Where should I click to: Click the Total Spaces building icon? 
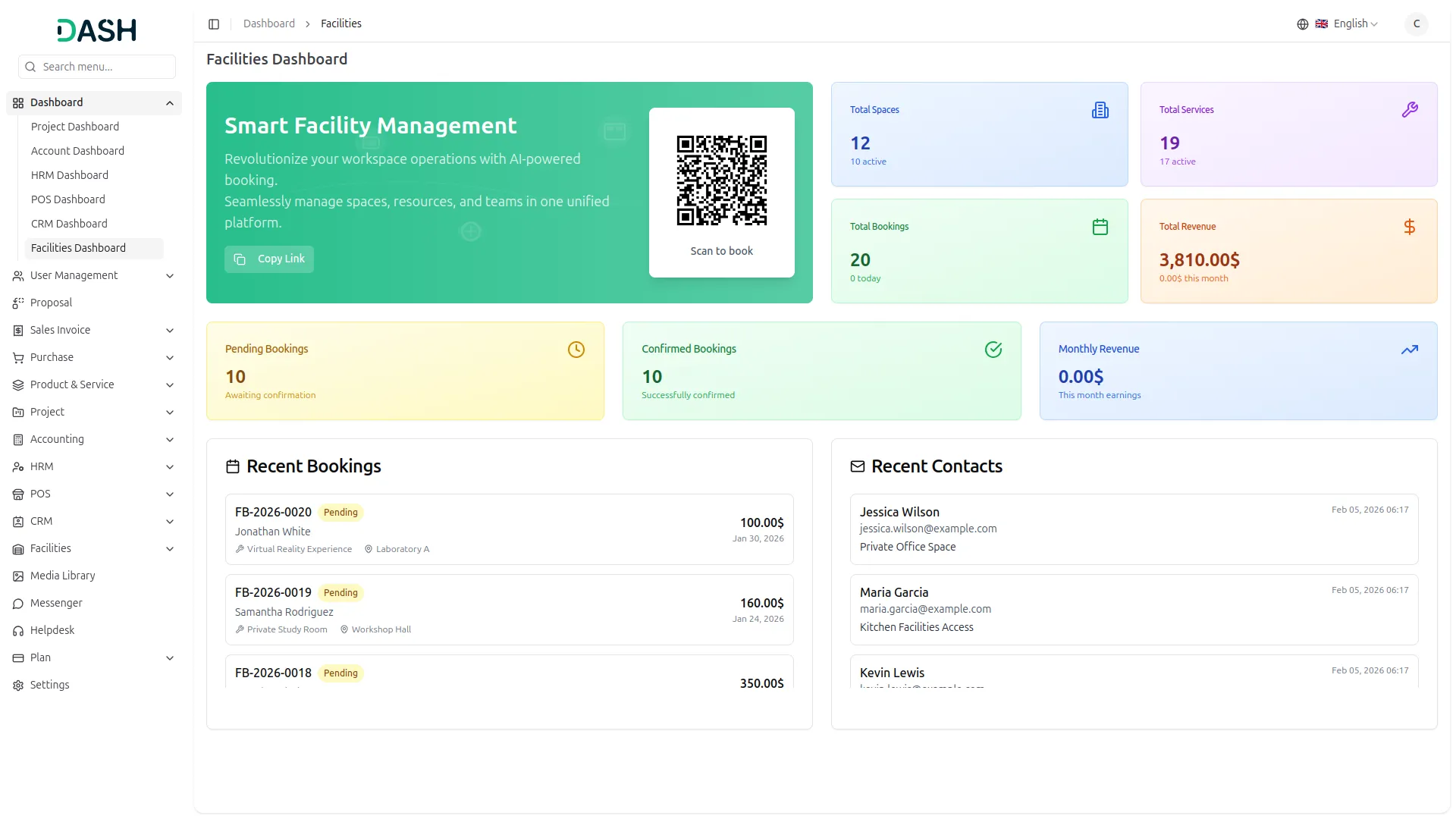[1100, 111]
